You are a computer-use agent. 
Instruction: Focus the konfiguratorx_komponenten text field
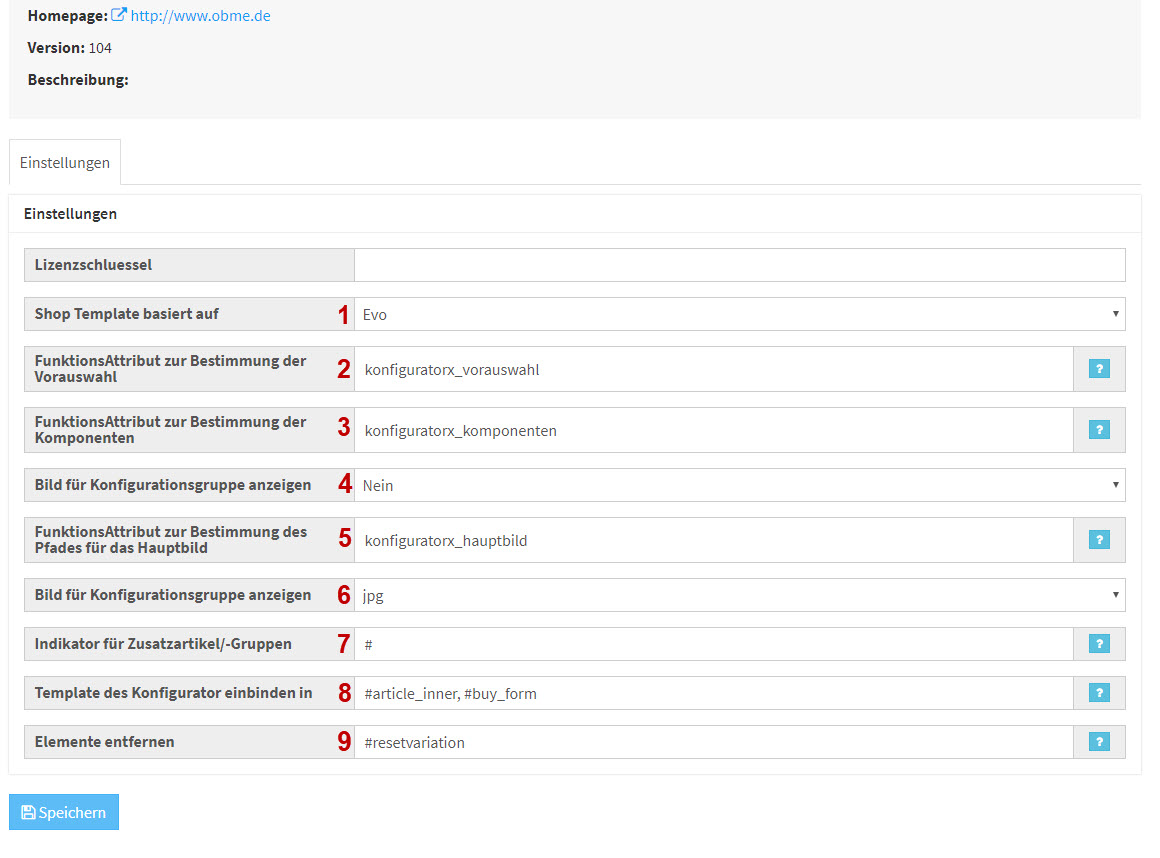pos(713,430)
